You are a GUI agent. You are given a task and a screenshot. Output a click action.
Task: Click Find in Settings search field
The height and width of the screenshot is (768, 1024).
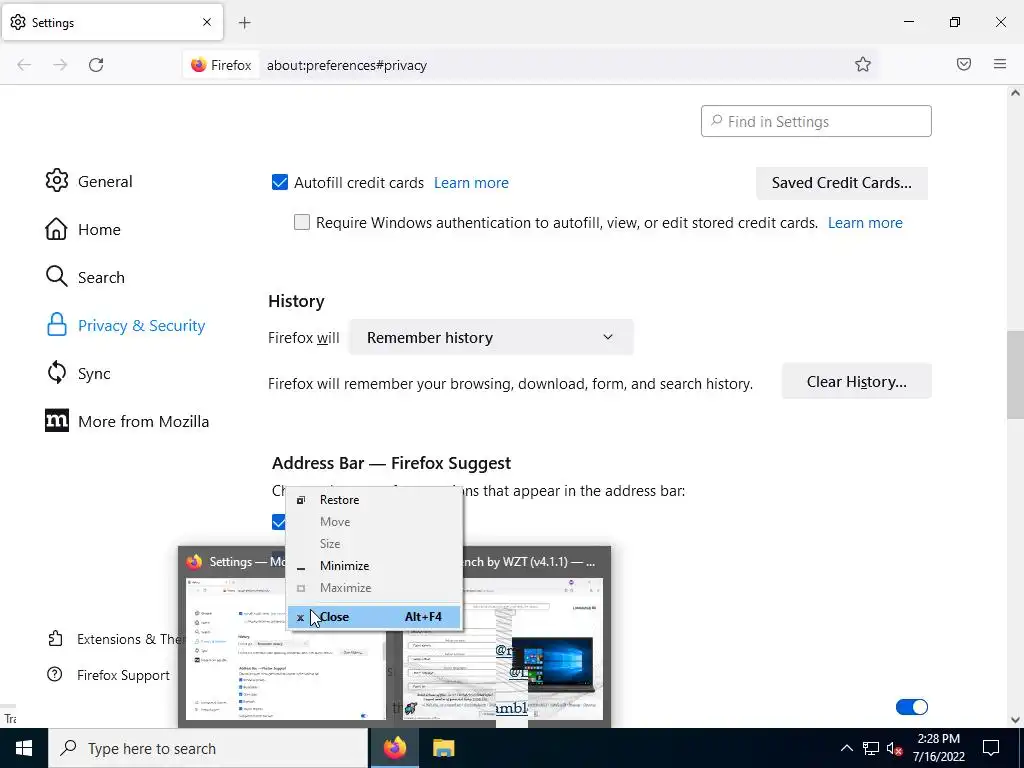[x=816, y=121]
